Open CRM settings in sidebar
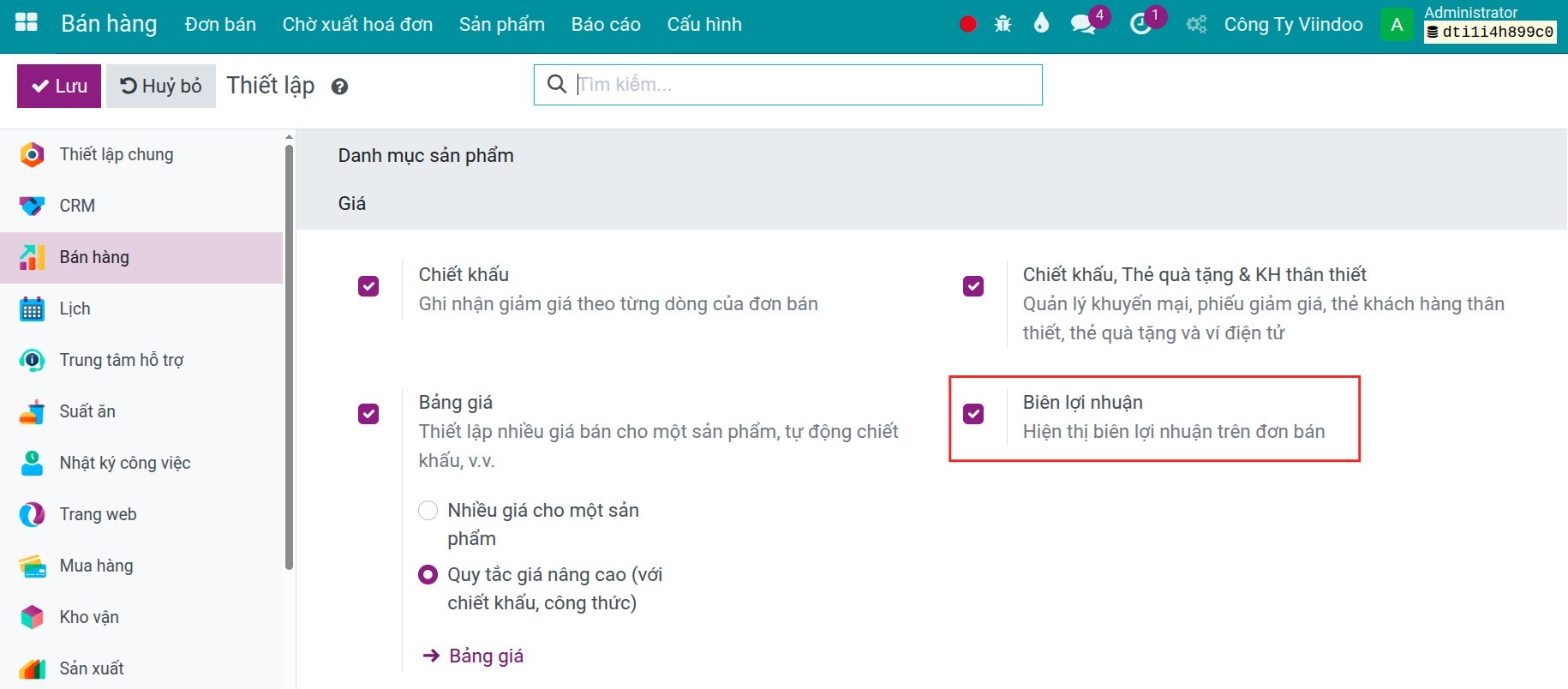1568x689 pixels. tap(77, 206)
